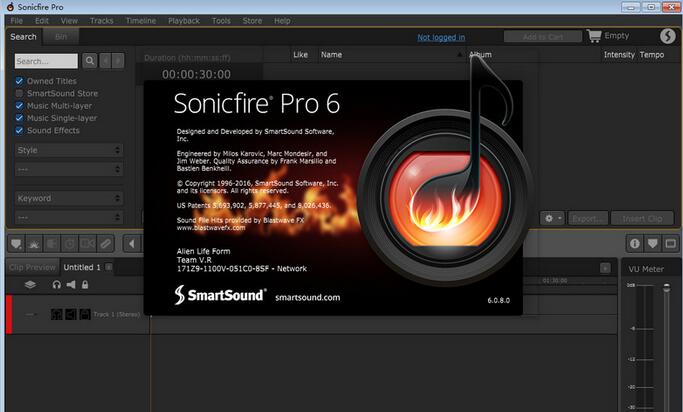Image resolution: width=683 pixels, height=412 pixels.
Task: Click the Add to Cart button
Action: click(543, 37)
